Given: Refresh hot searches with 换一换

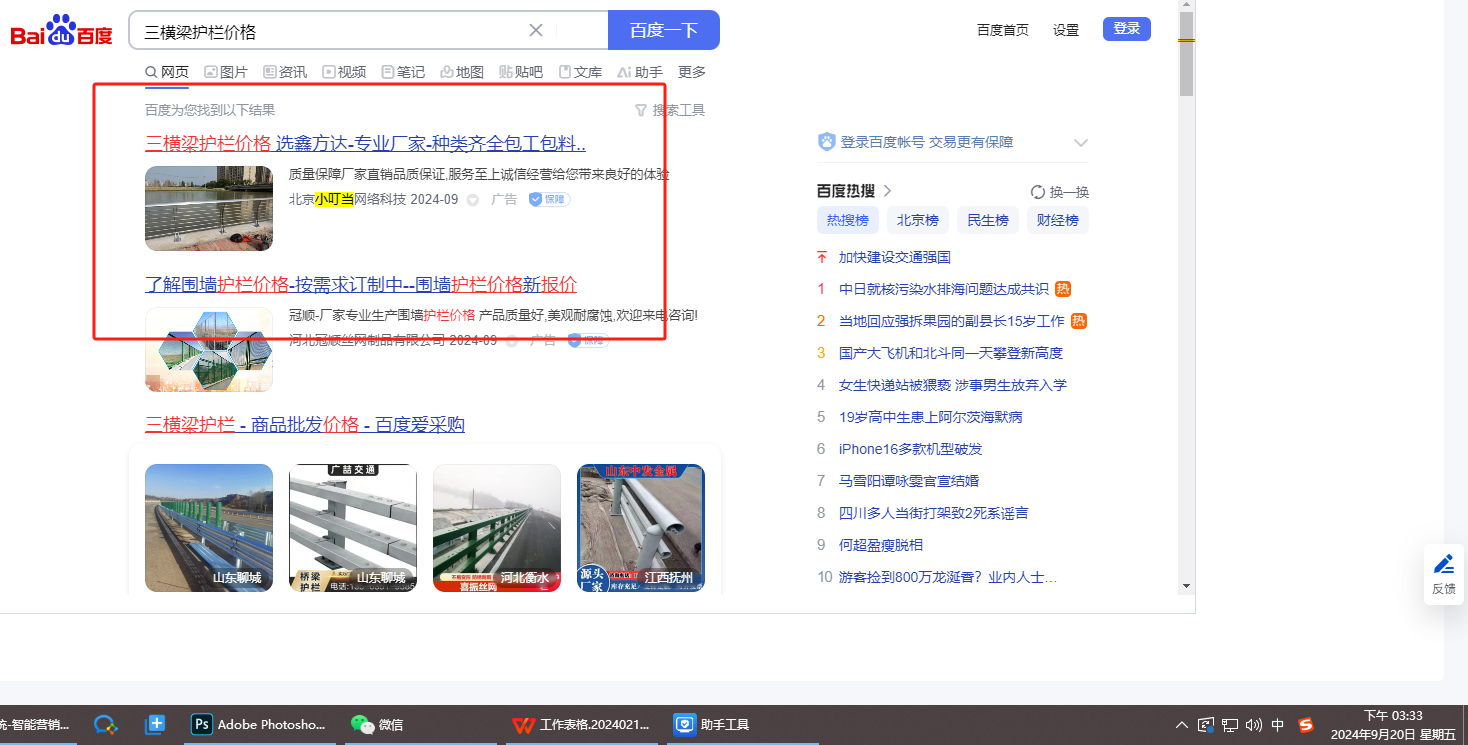Looking at the screenshot, I should [1060, 192].
